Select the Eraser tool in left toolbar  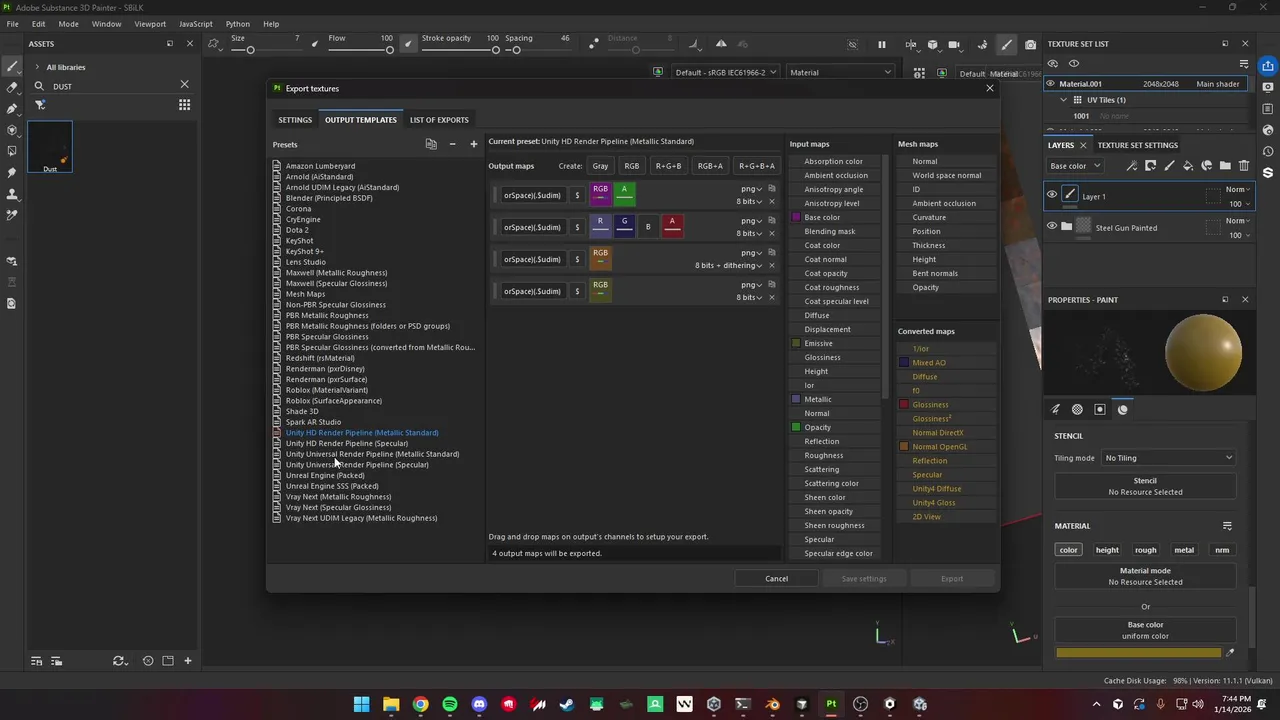click(x=12, y=87)
